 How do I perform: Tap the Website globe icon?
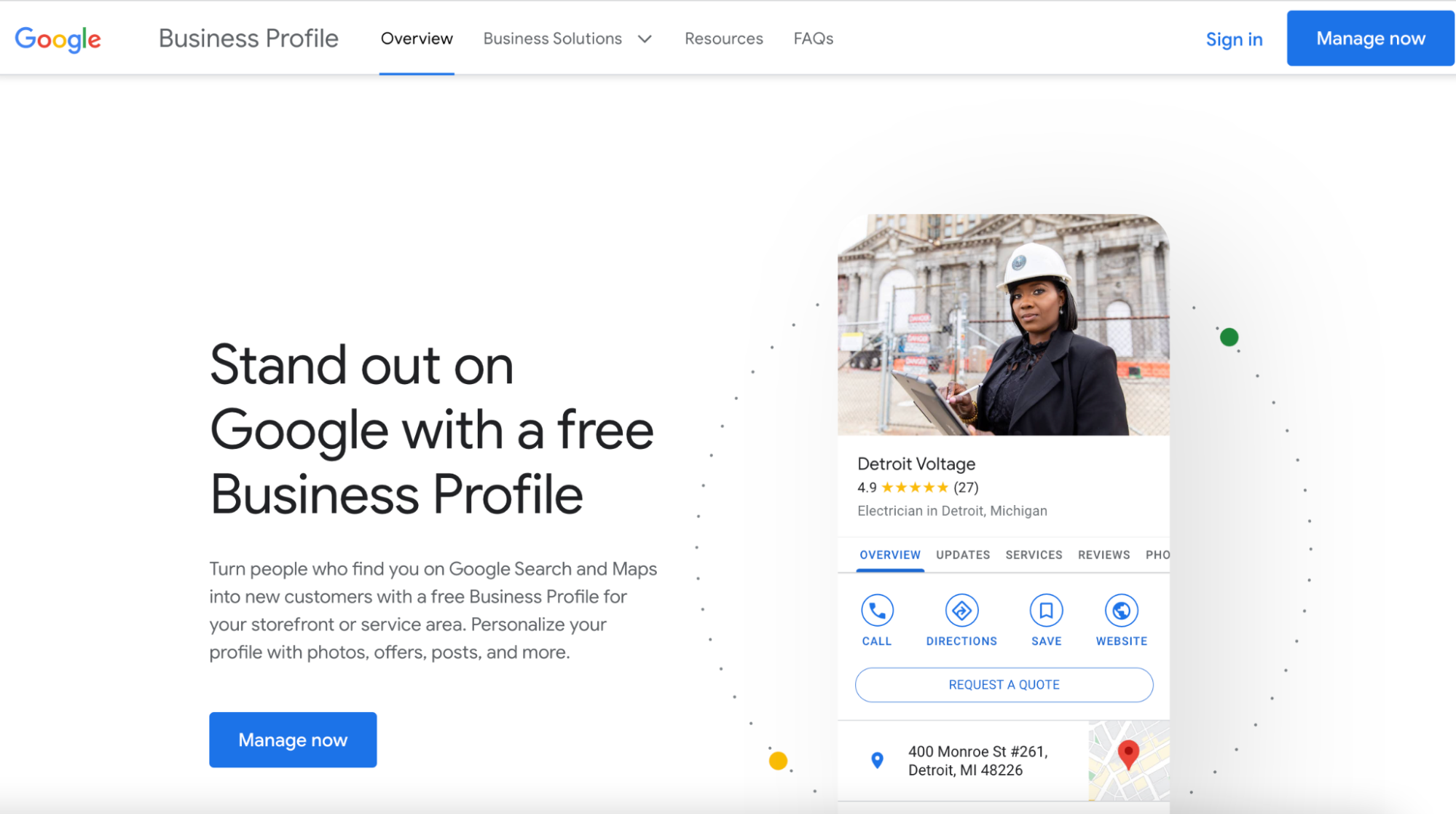coord(1121,611)
